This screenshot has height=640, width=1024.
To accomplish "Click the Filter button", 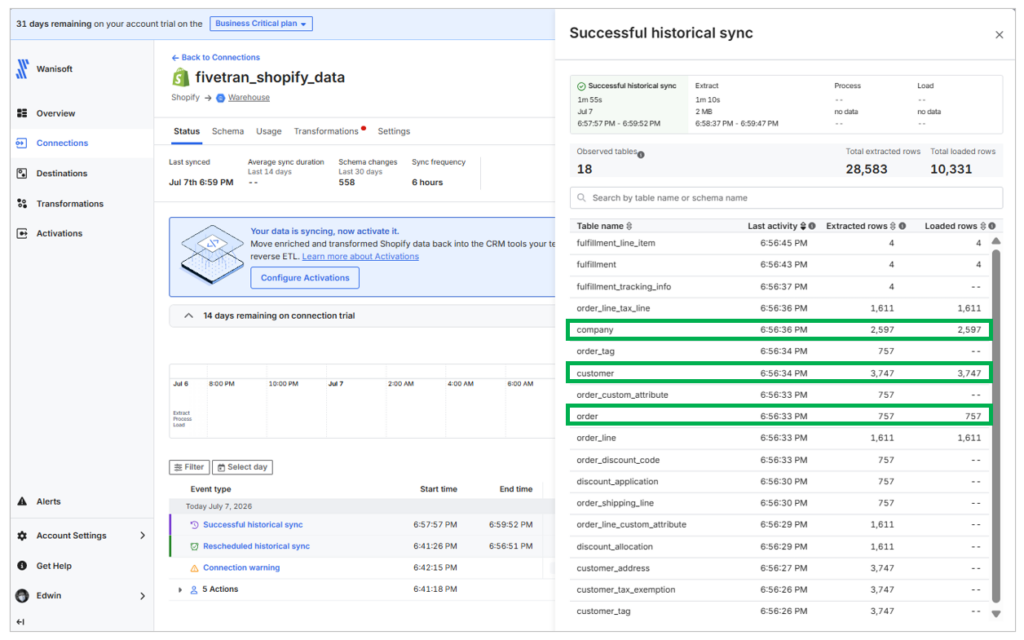I will (189, 468).
